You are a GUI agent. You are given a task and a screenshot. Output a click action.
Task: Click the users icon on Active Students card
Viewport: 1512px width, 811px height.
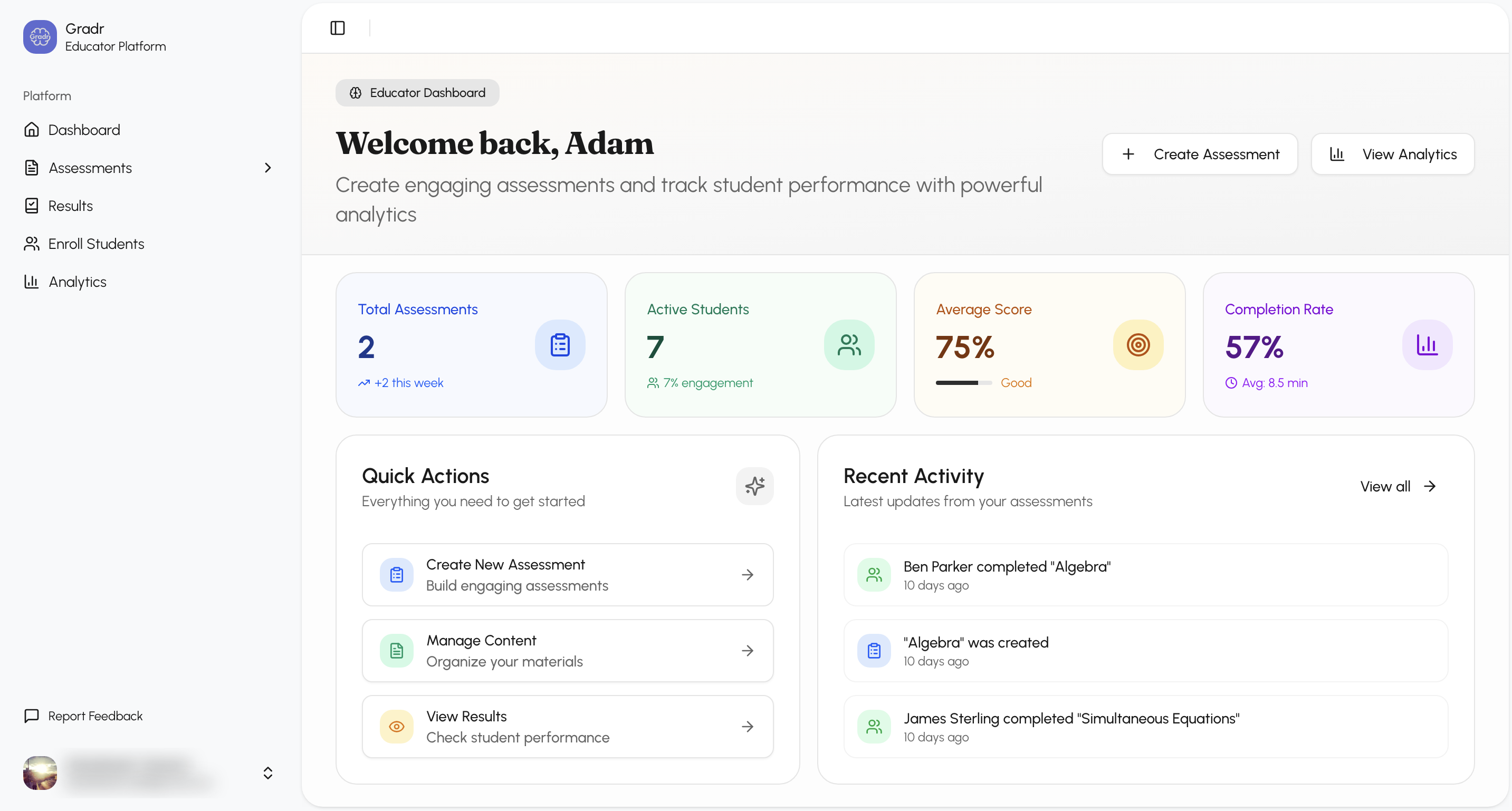click(x=849, y=344)
